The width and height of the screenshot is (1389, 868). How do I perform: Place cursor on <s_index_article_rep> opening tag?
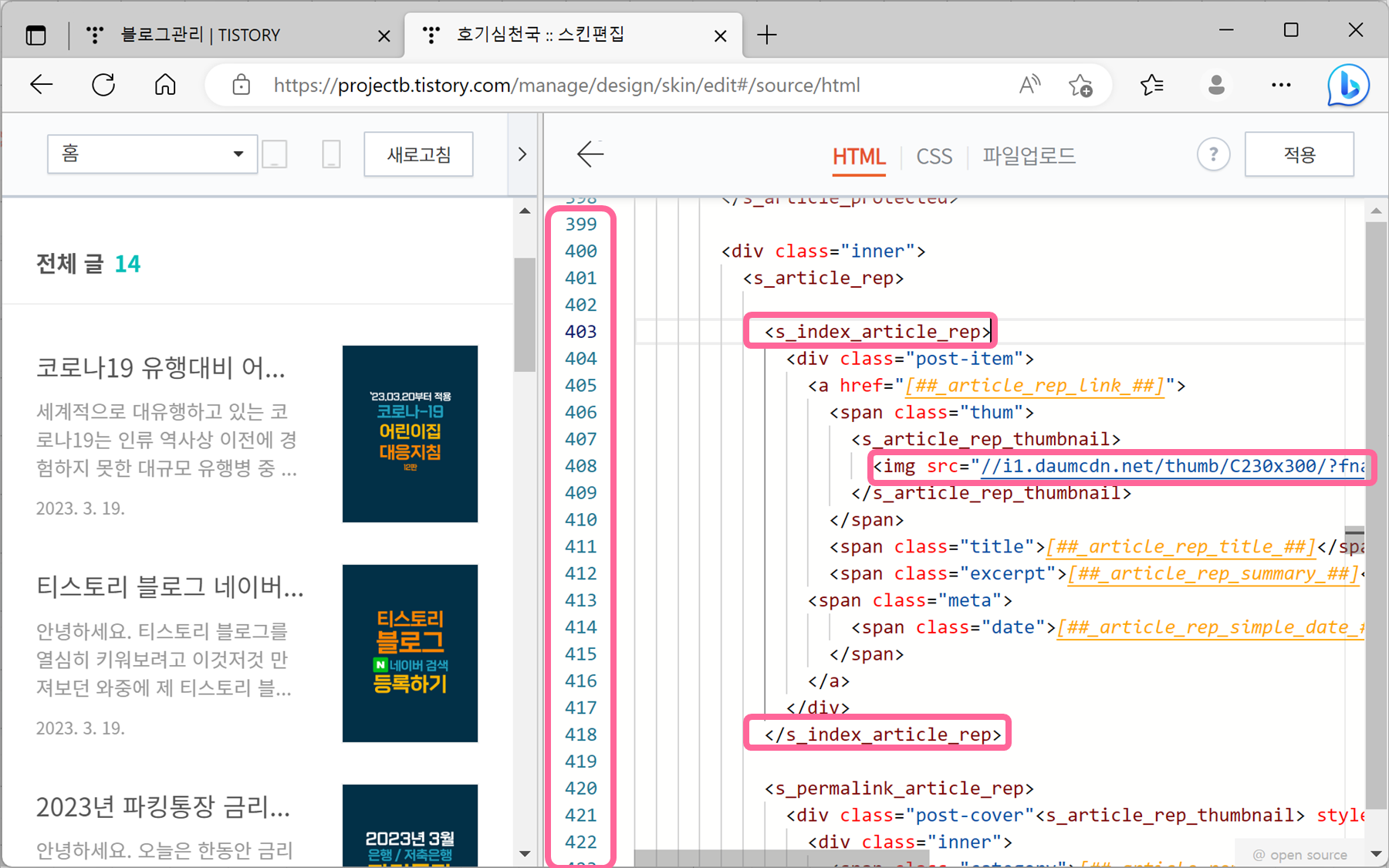(877, 332)
